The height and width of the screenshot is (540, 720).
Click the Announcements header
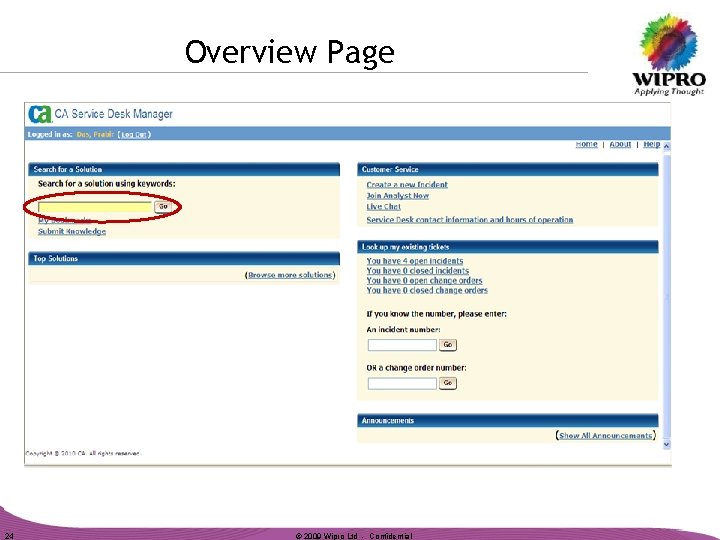[508, 421]
